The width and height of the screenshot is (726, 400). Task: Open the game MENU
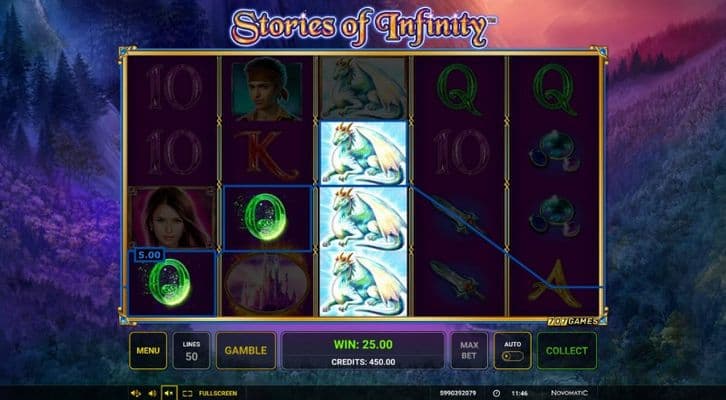pyautogui.click(x=148, y=350)
